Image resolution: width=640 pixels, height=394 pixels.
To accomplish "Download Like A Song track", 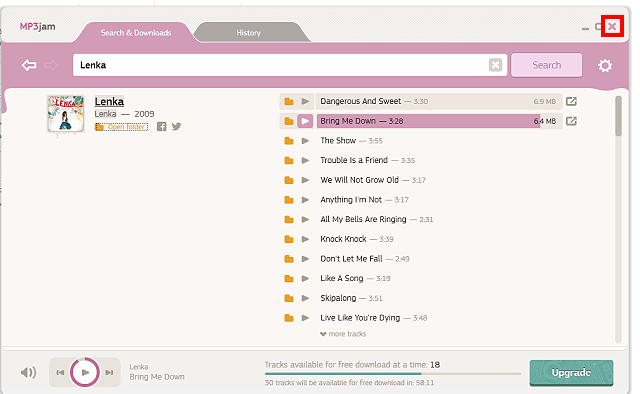I will coord(289,278).
